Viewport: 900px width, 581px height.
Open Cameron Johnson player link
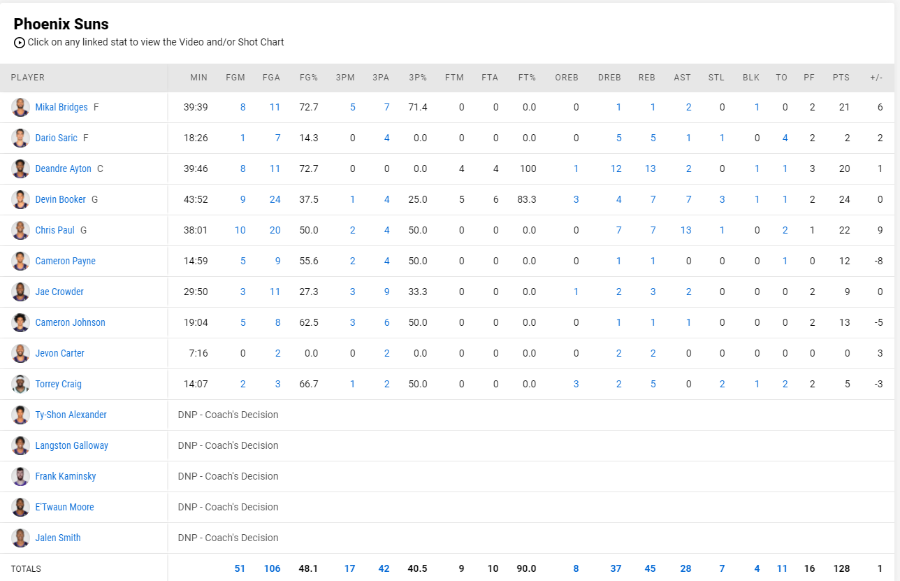70,323
